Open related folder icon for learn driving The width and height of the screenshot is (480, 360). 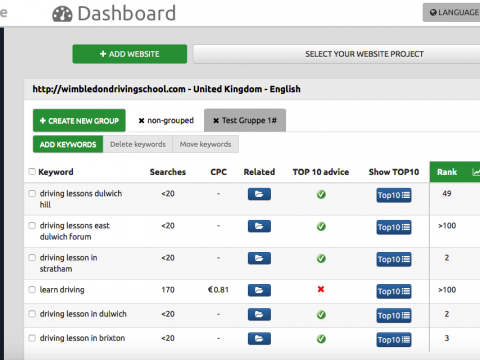pyautogui.click(x=259, y=290)
